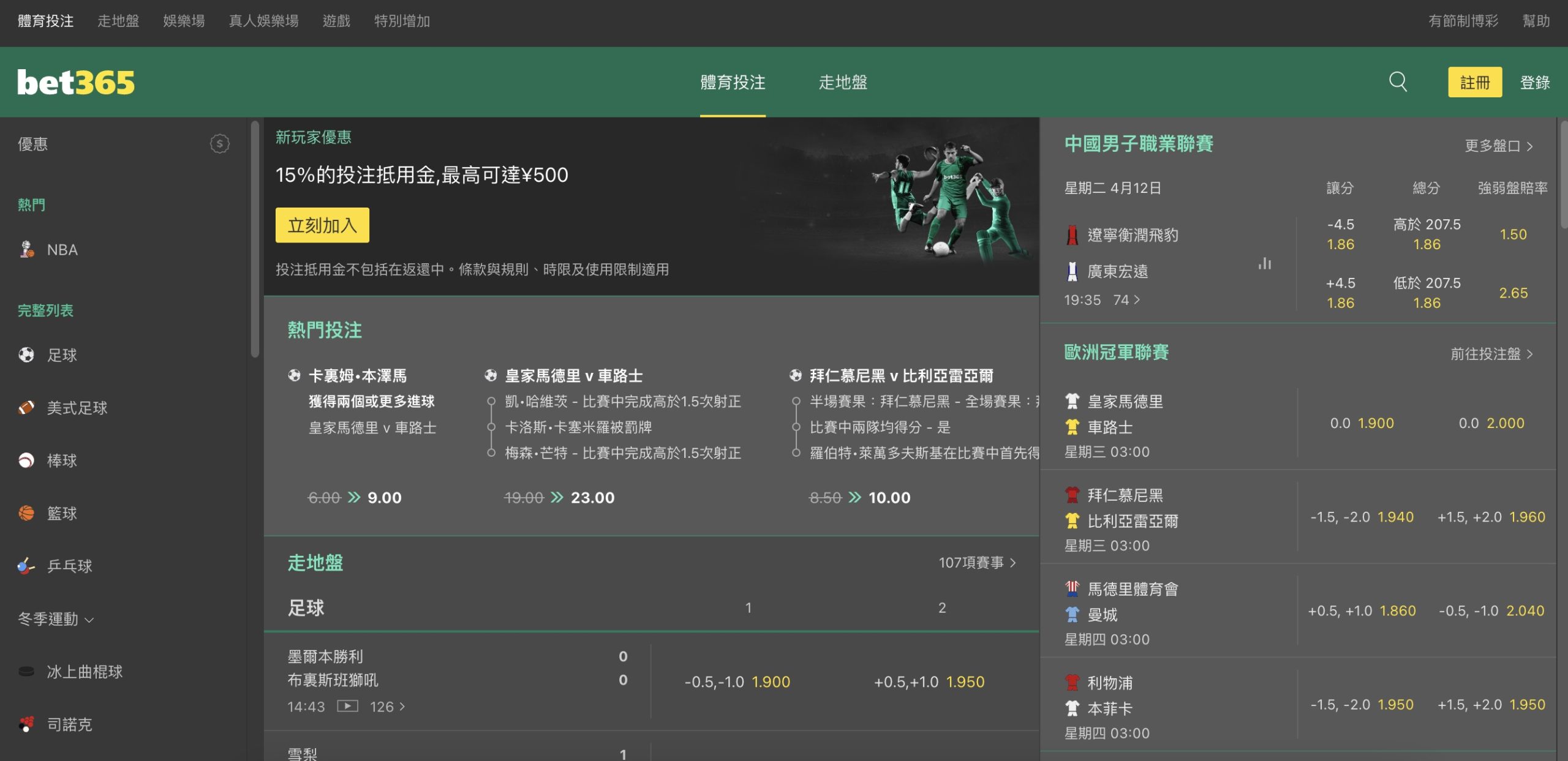Screen dimensions: 1568x761
Task: Open NBA via its player icon
Action: [26, 249]
